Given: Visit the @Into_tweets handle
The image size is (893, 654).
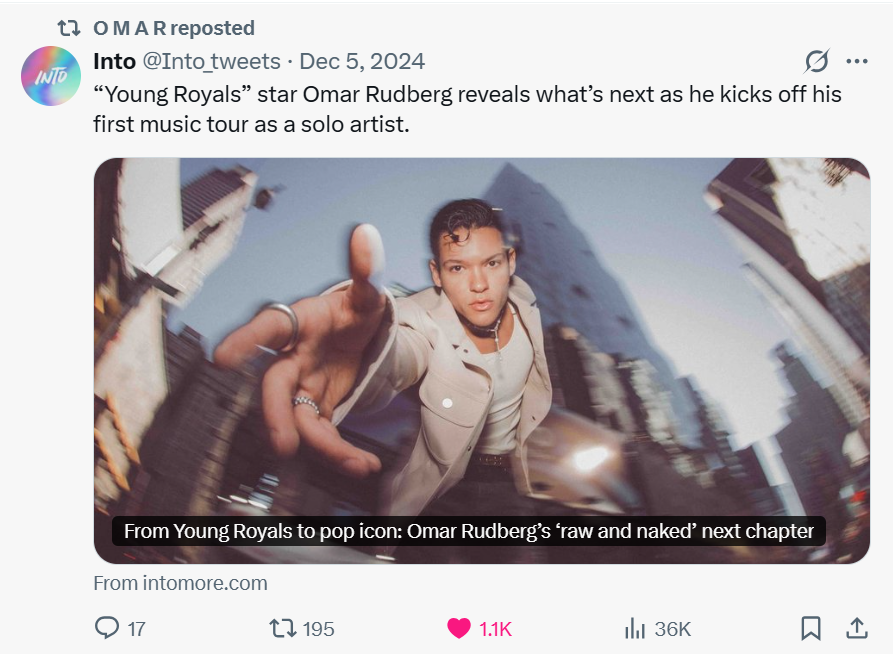Looking at the screenshot, I should 212,61.
